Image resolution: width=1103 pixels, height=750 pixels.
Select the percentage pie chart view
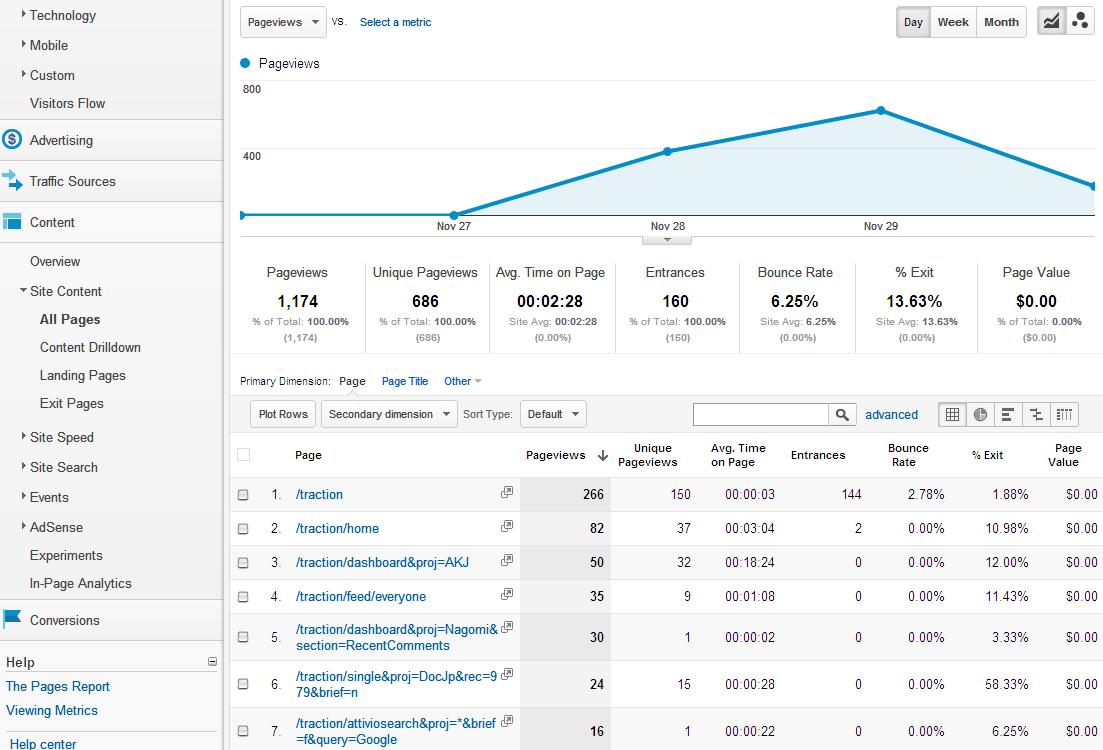pyautogui.click(x=980, y=414)
